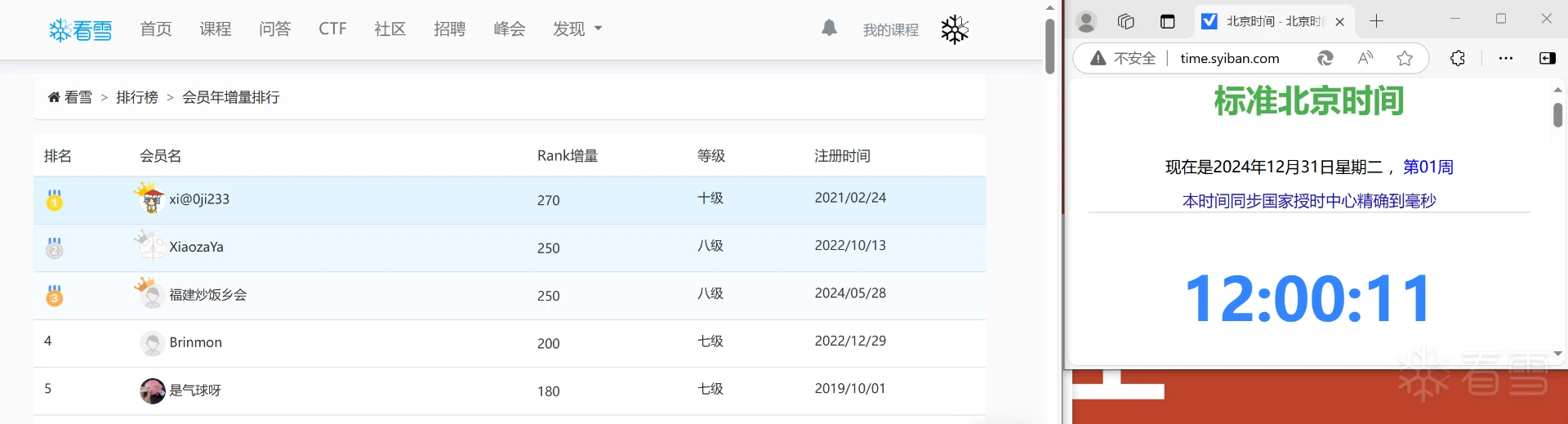This screenshot has height=424, width=1568.
Task: Open xi@0ji233's avatar
Action: click(x=150, y=199)
